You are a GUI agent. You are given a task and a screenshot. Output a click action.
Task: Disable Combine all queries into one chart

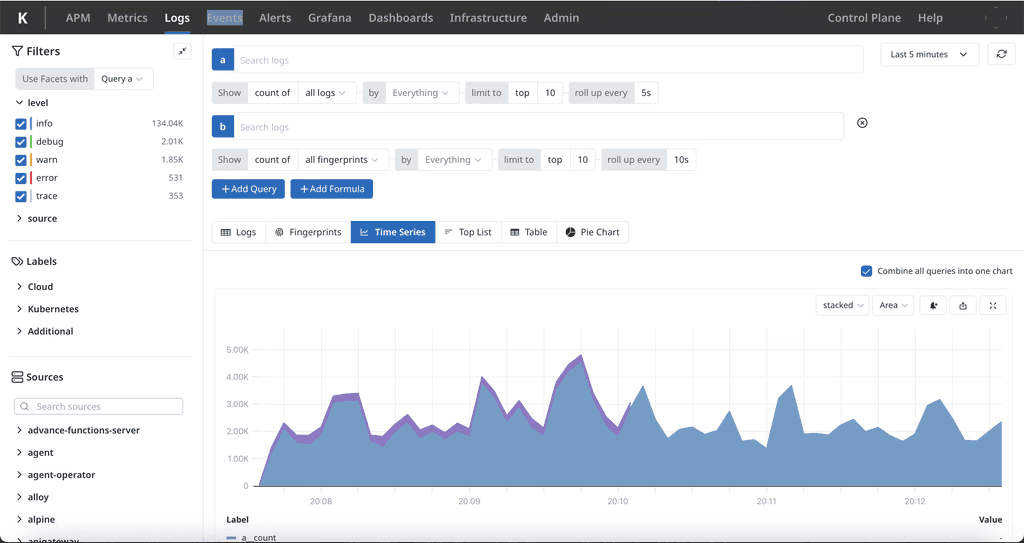point(867,271)
